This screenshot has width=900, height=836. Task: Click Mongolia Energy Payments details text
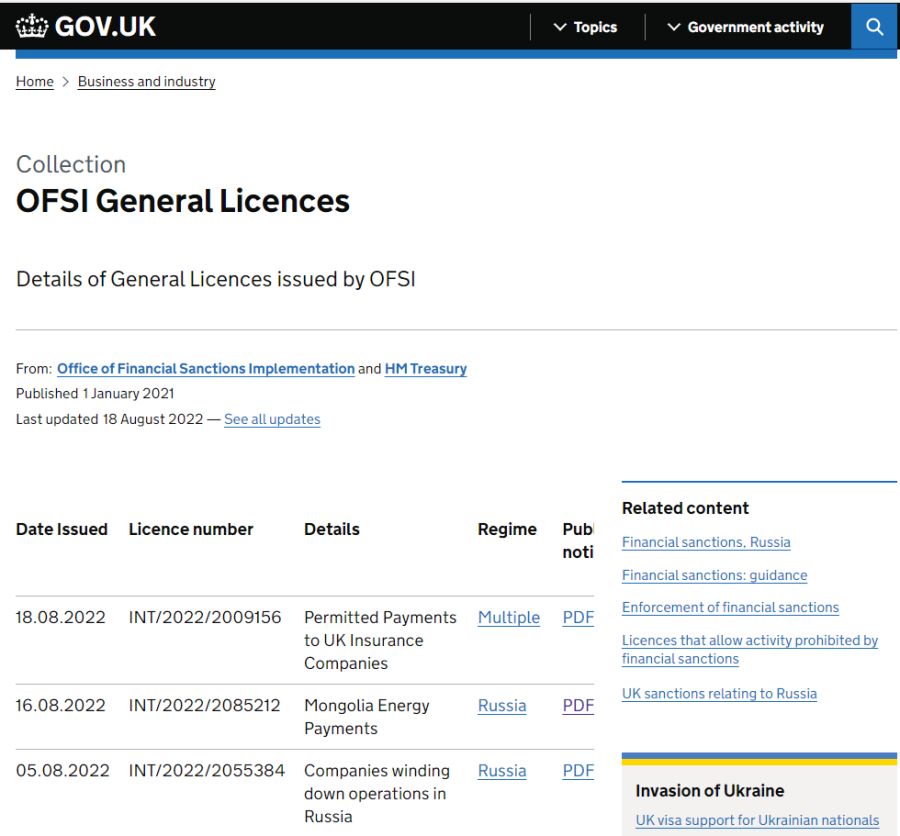coord(367,717)
